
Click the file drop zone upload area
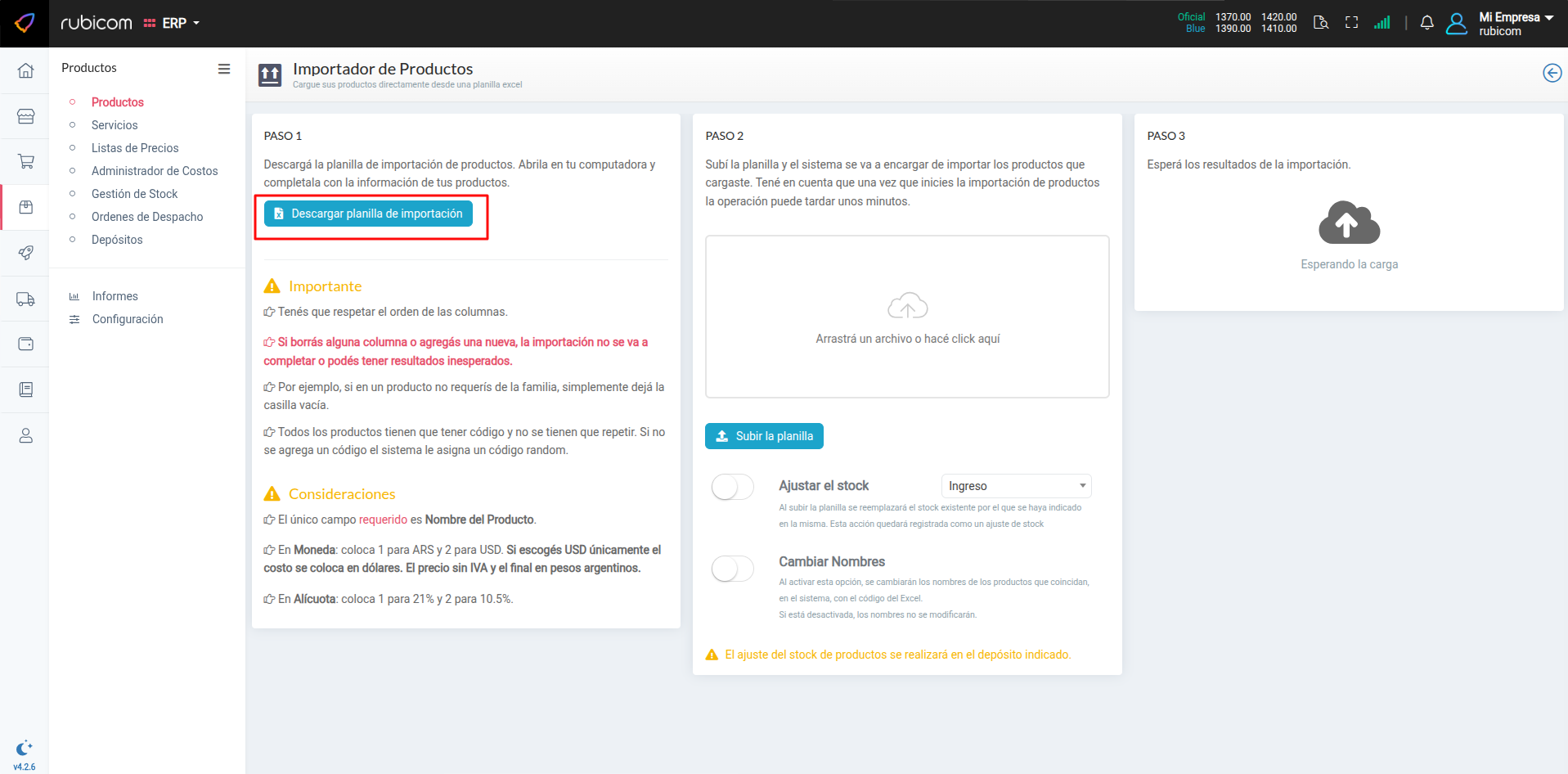click(x=907, y=317)
